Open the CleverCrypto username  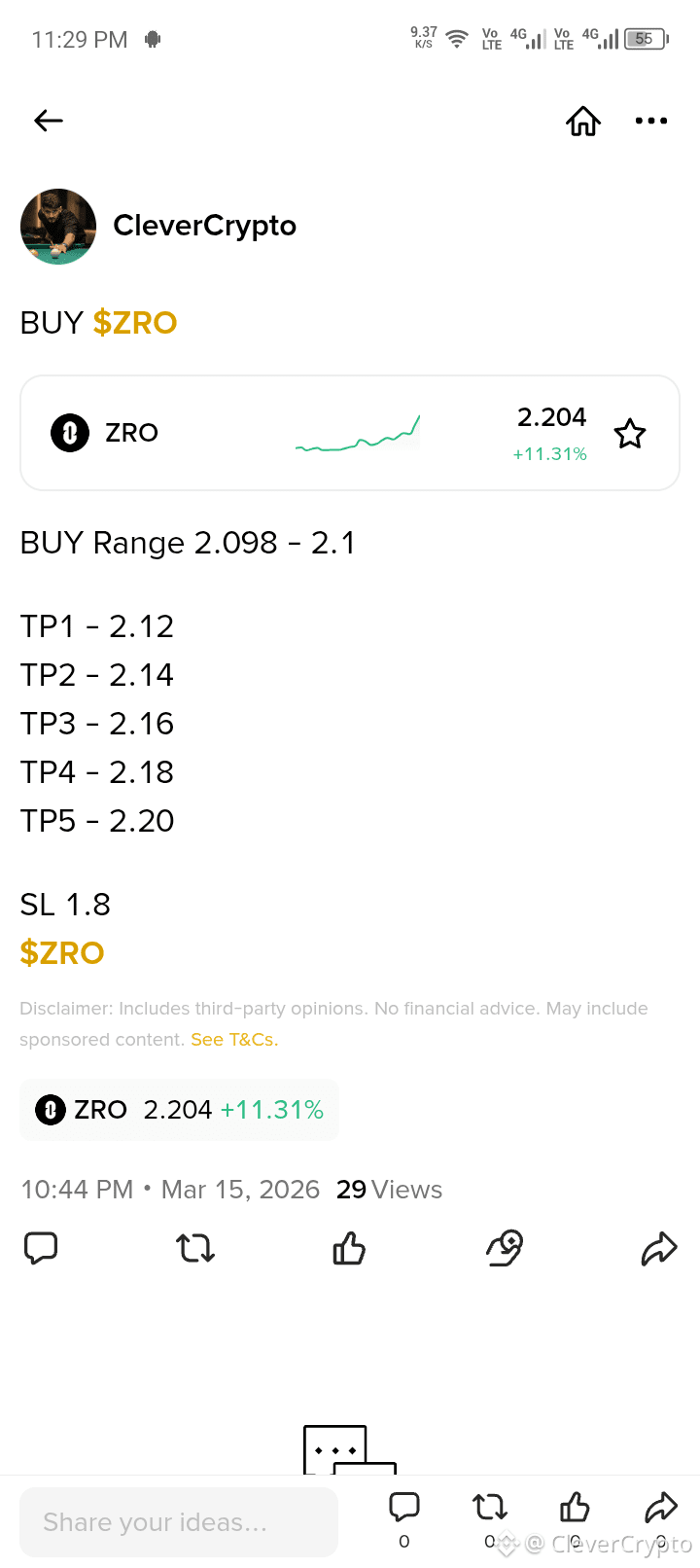click(x=204, y=226)
